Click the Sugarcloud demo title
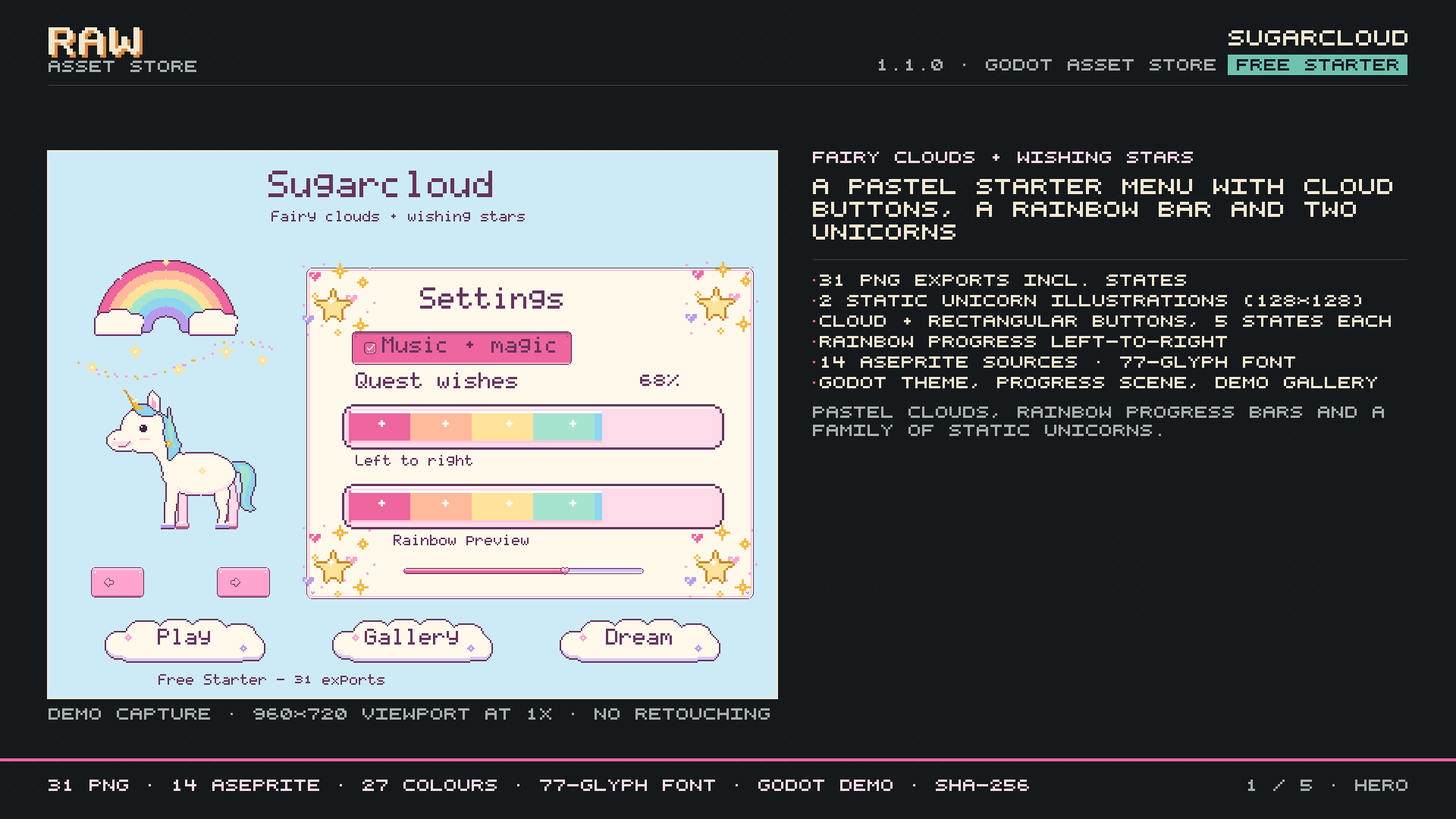1456x819 pixels. pos(380,185)
